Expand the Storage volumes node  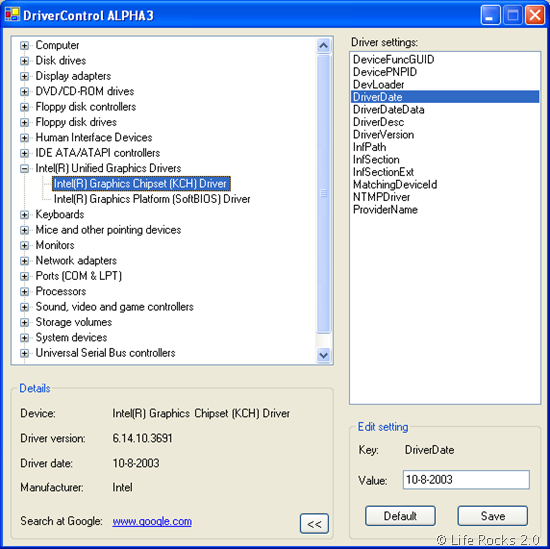[24, 322]
